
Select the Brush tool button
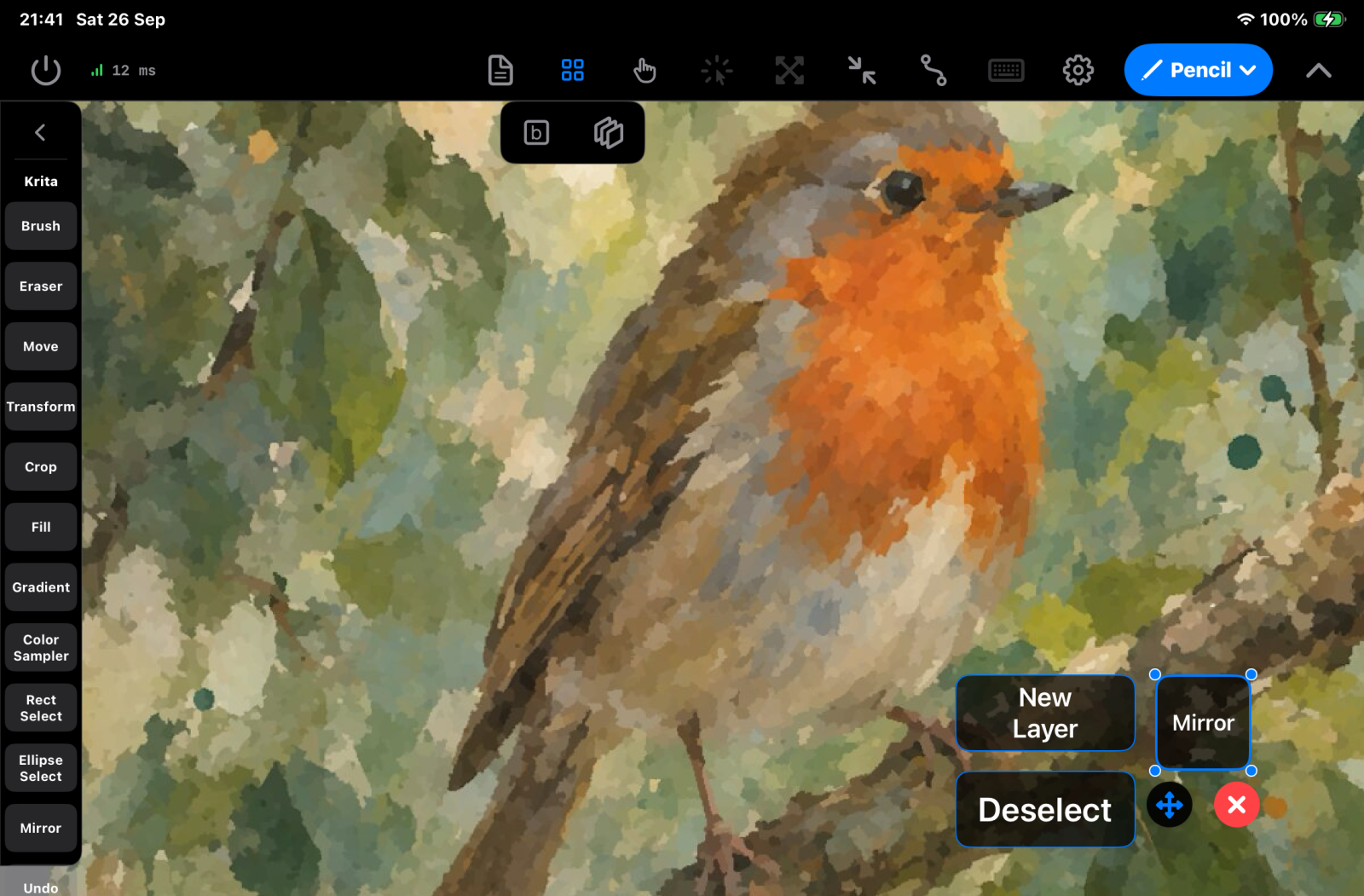coord(41,226)
